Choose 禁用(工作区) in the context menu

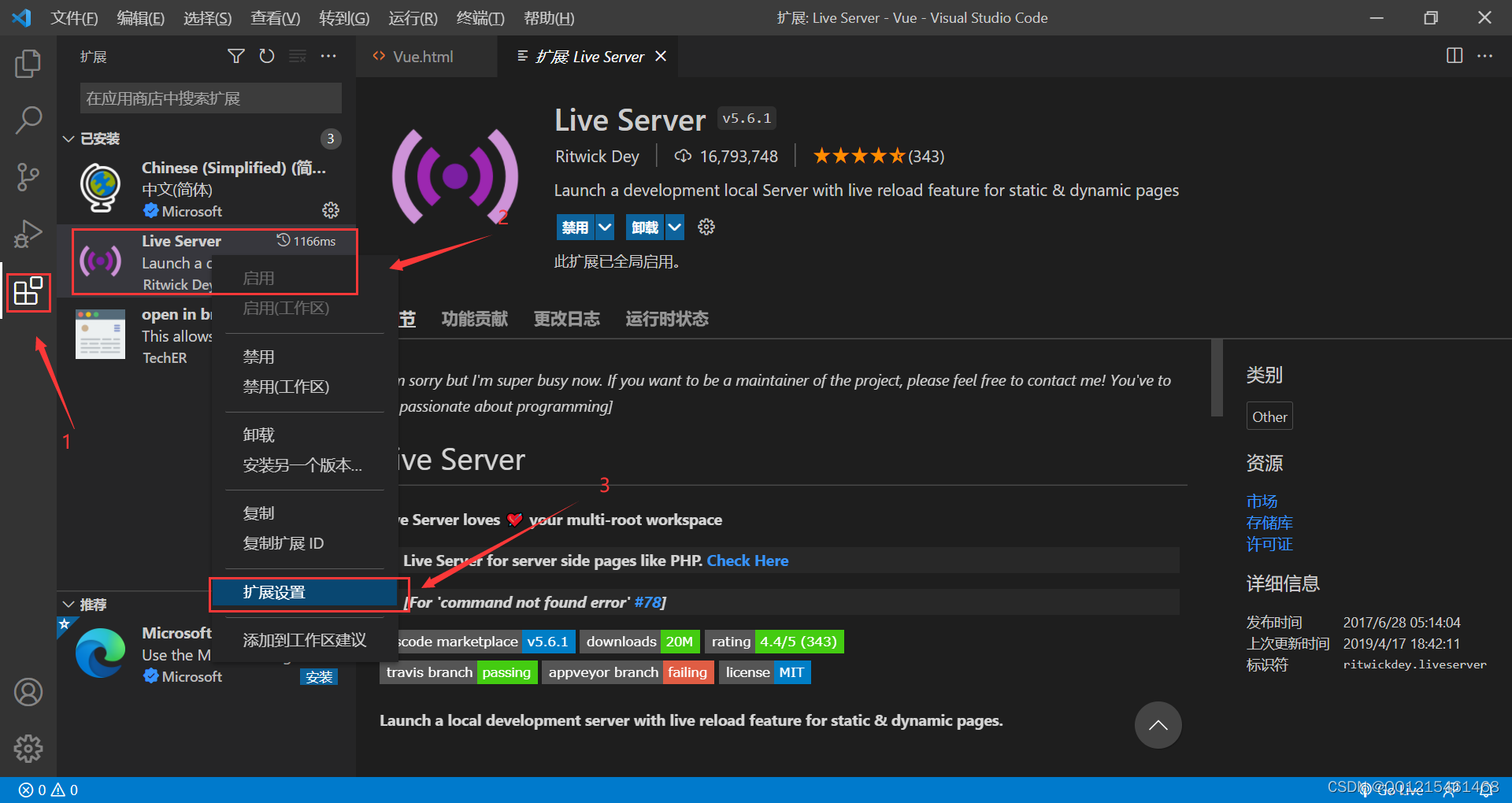pos(305,387)
